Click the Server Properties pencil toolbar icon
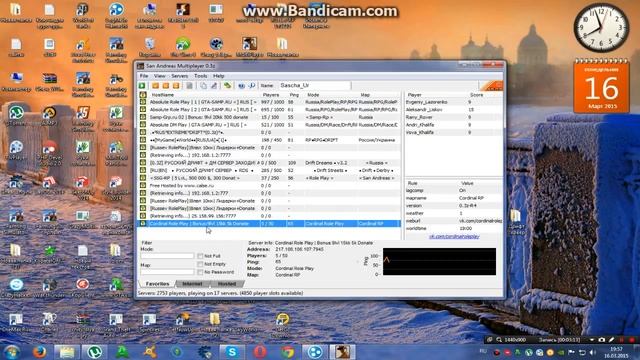Image resolution: width=640 pixels, height=360 pixels. (213, 86)
